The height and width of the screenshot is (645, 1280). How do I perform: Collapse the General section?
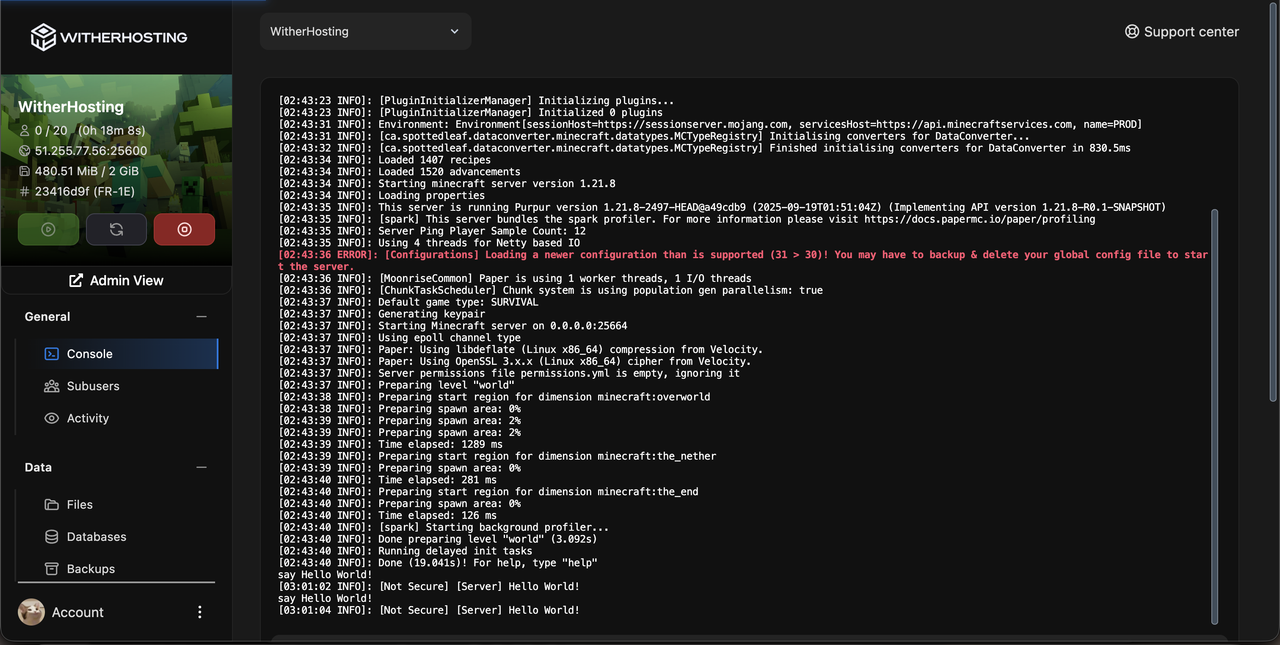coord(201,317)
